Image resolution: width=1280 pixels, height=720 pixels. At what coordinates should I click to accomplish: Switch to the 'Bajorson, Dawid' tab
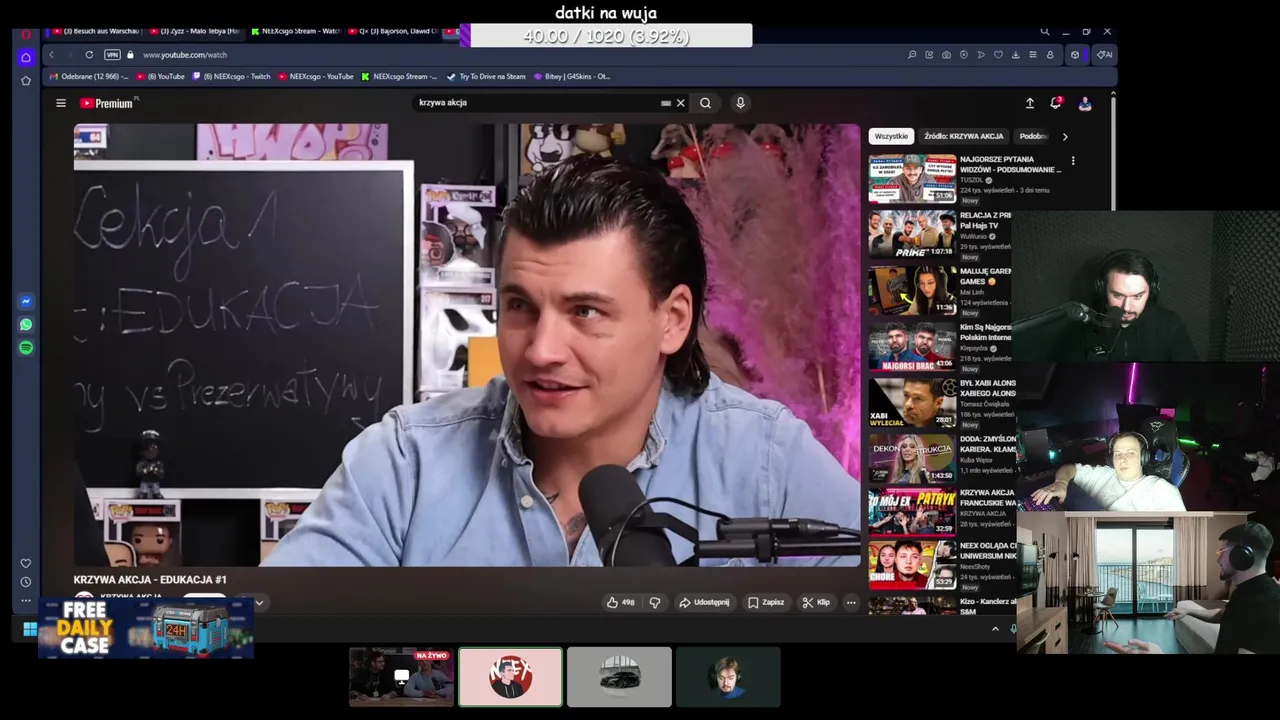[x=393, y=31]
